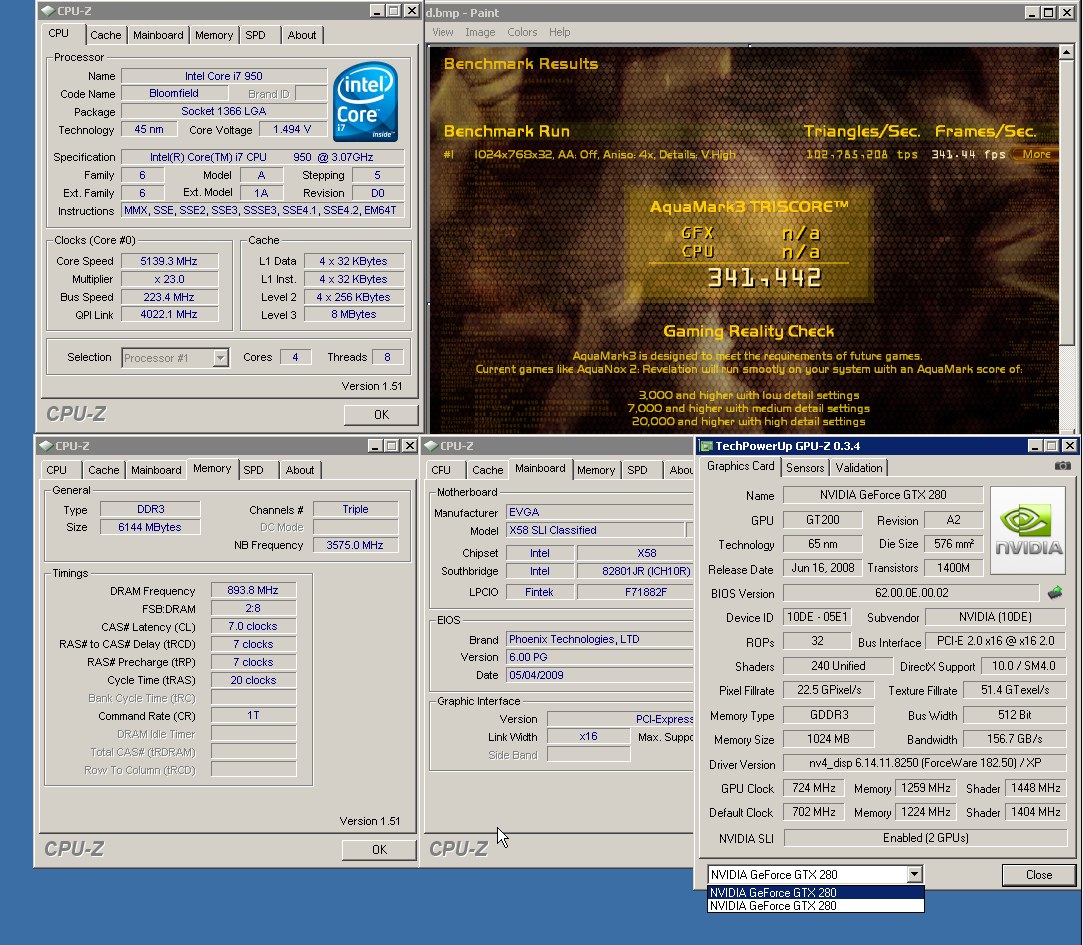
Task: Open the Image menu in Paint
Action: click(x=480, y=32)
